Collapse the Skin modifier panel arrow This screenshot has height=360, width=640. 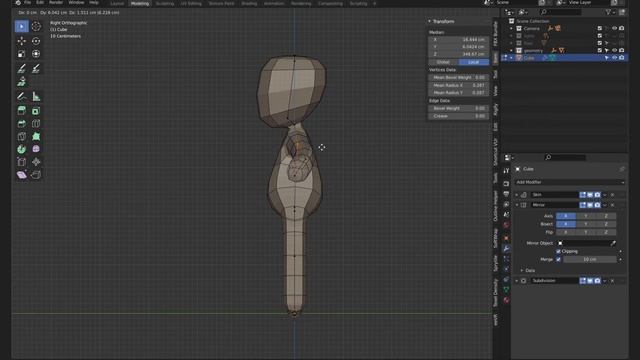(517, 195)
